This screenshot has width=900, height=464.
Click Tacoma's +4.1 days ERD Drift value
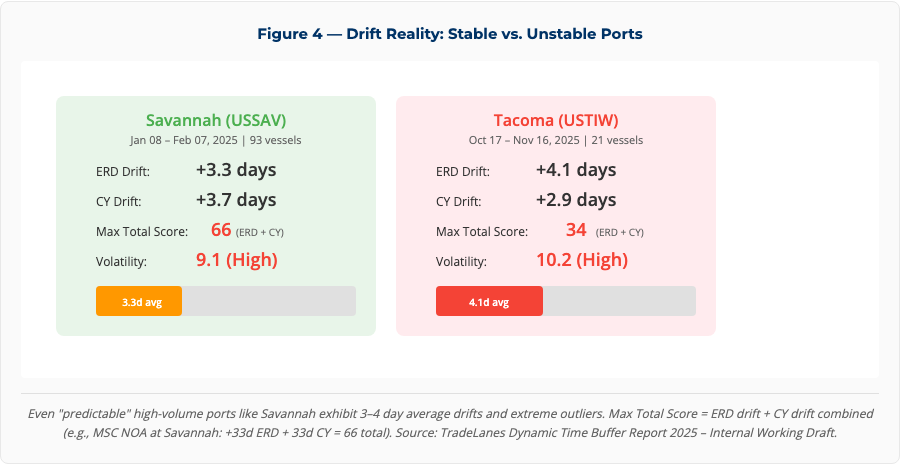pyautogui.click(x=576, y=170)
